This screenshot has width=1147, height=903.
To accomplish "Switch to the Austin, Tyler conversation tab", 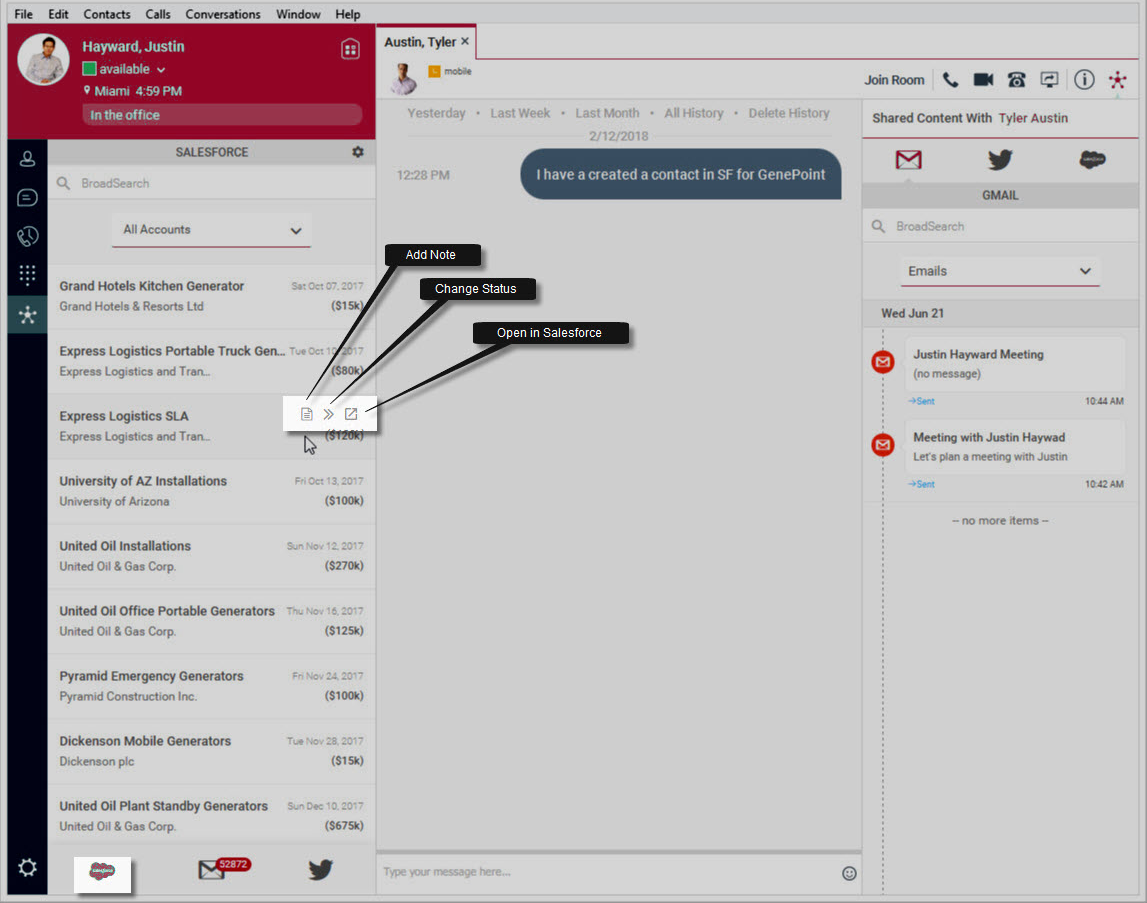I will point(420,42).
